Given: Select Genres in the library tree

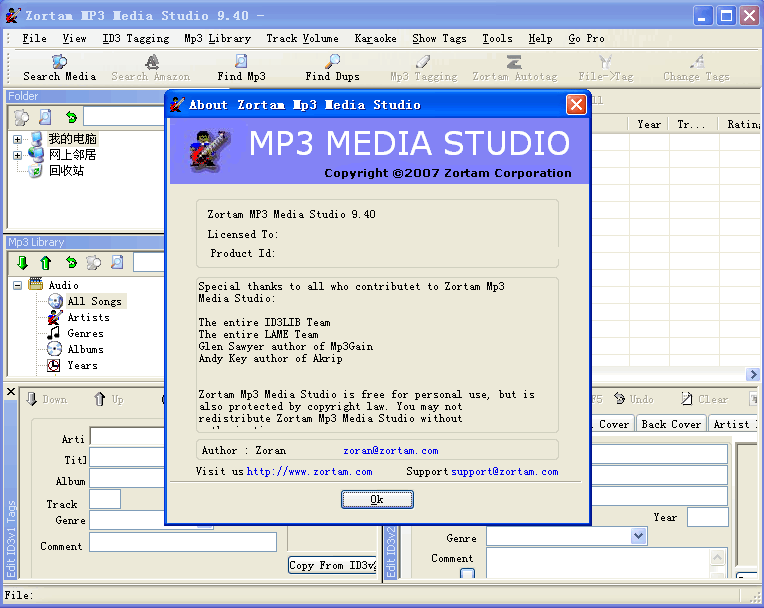Looking at the screenshot, I should pyautogui.click(x=85, y=333).
